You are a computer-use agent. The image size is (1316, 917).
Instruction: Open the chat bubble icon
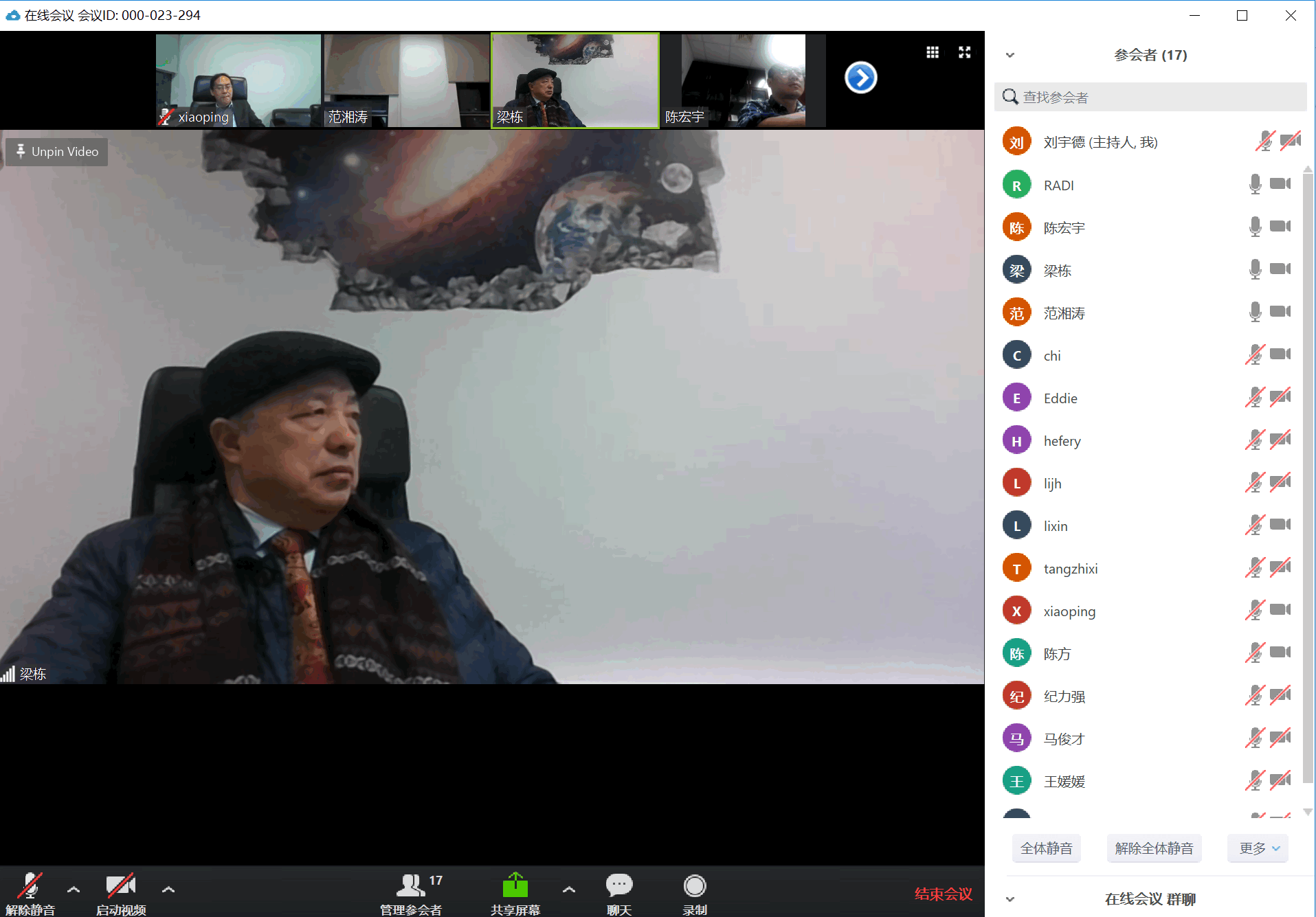618,886
